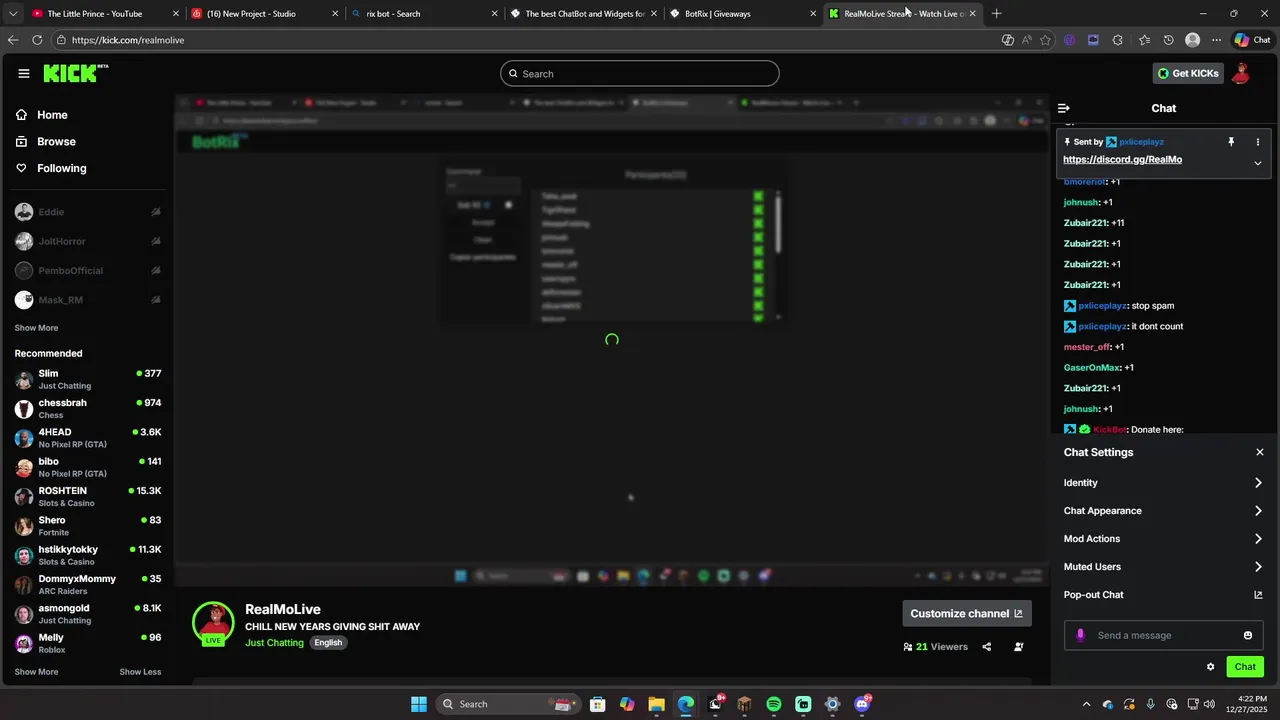Open File Explorer from the taskbar
1280x720 pixels.
(x=656, y=704)
